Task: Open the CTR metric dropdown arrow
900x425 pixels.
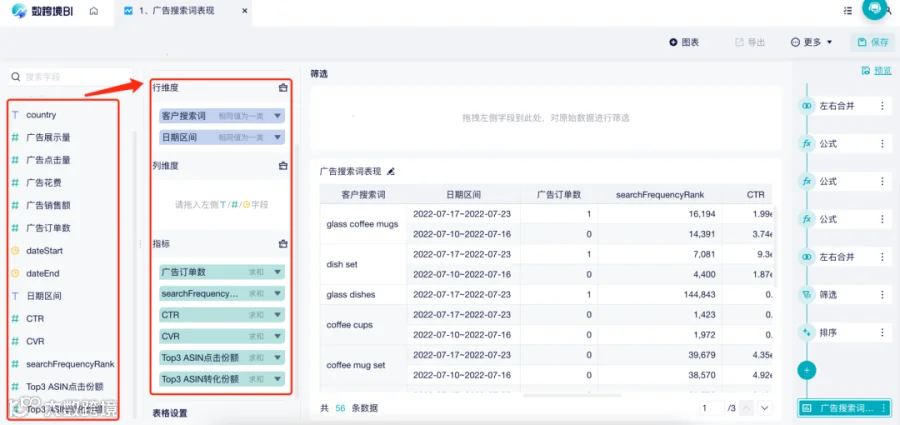Action: pos(277,315)
